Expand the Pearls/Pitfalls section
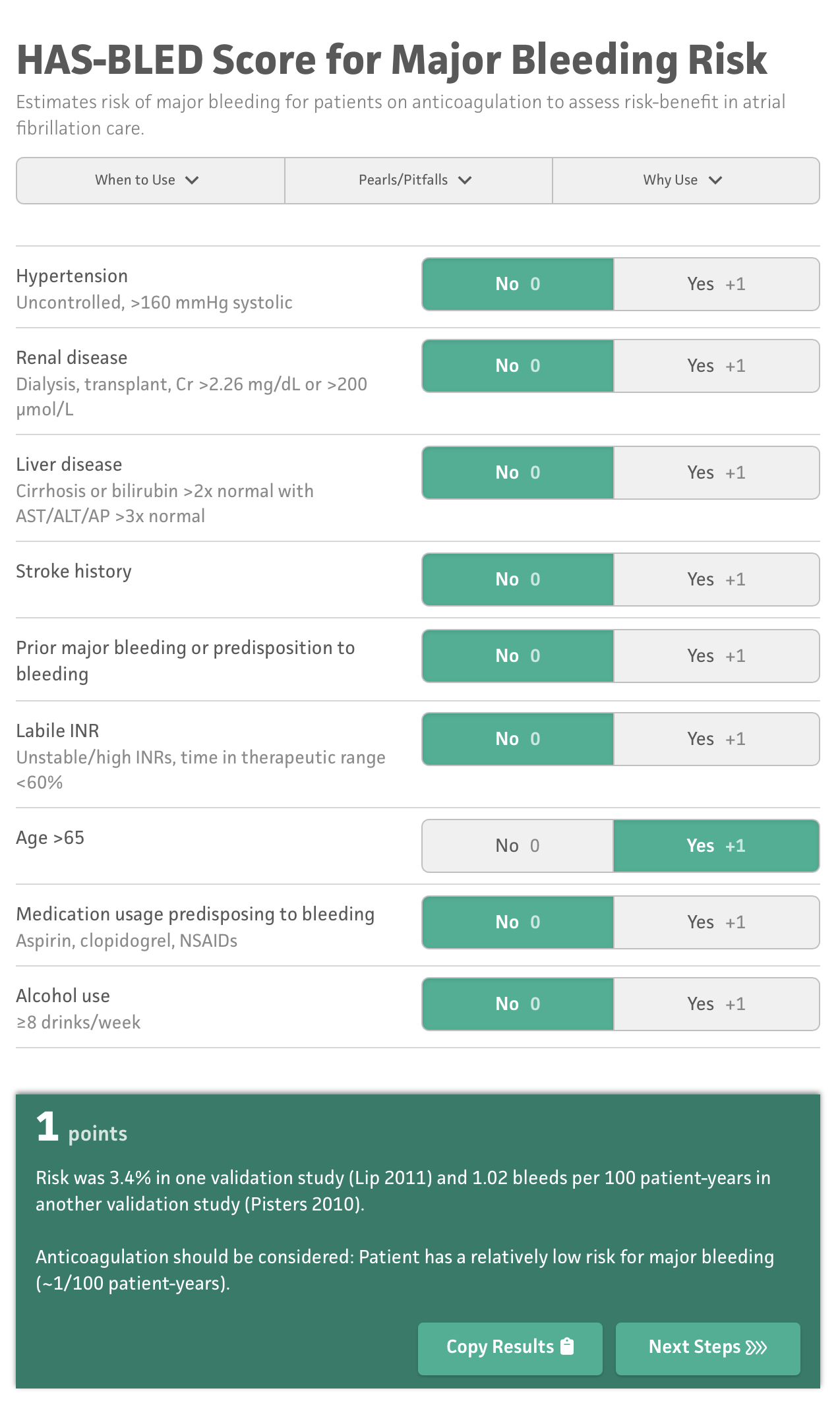840x1403 pixels. 419,181
